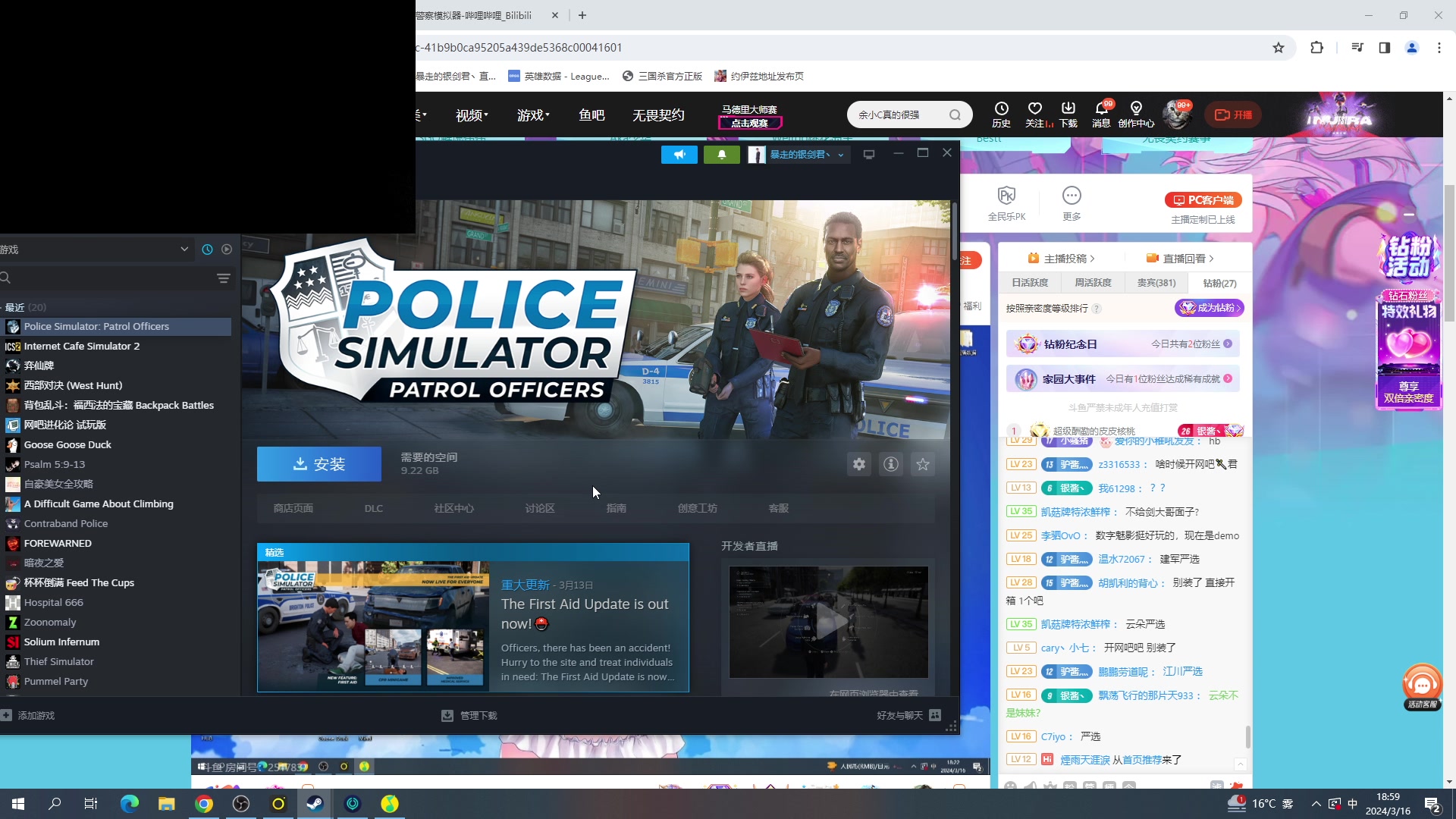The image size is (1456, 819).
Task: Toggle browser side panel
Action: 1384,48
